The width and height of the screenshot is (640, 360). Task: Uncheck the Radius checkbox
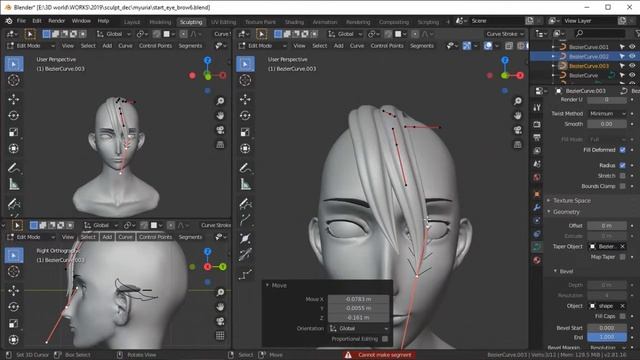(622, 165)
